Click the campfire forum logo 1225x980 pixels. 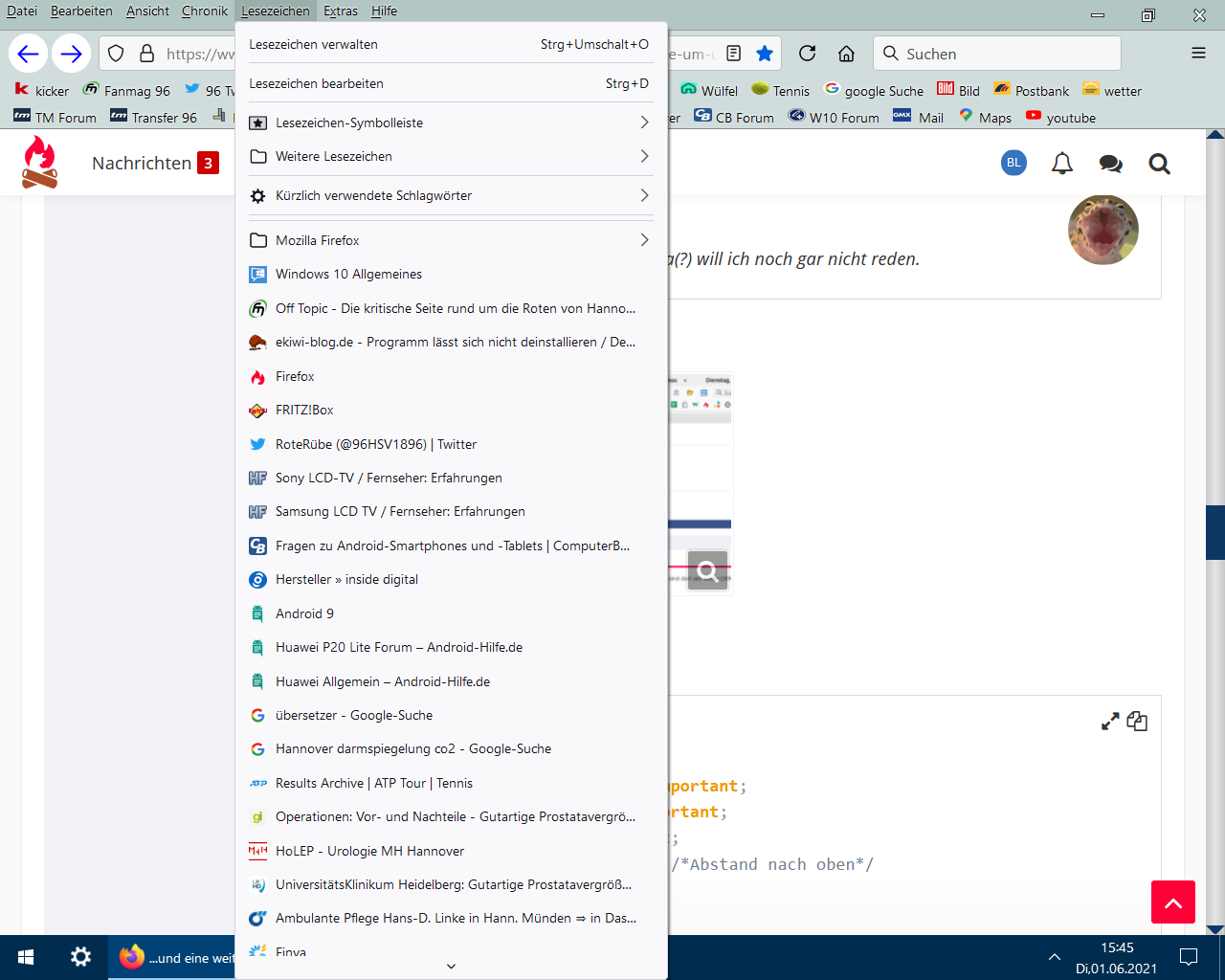[39, 162]
